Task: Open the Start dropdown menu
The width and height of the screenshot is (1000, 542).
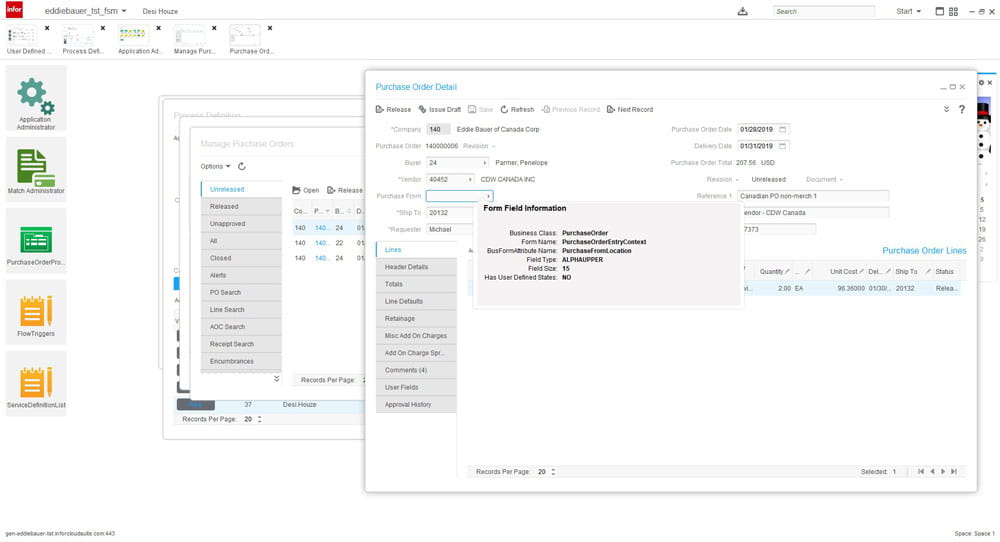Action: pyautogui.click(x=908, y=11)
